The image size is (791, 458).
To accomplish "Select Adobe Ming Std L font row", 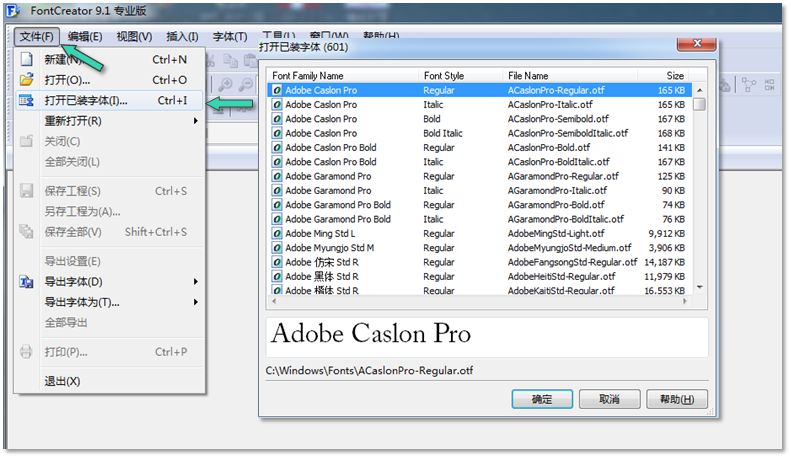I will pos(479,234).
